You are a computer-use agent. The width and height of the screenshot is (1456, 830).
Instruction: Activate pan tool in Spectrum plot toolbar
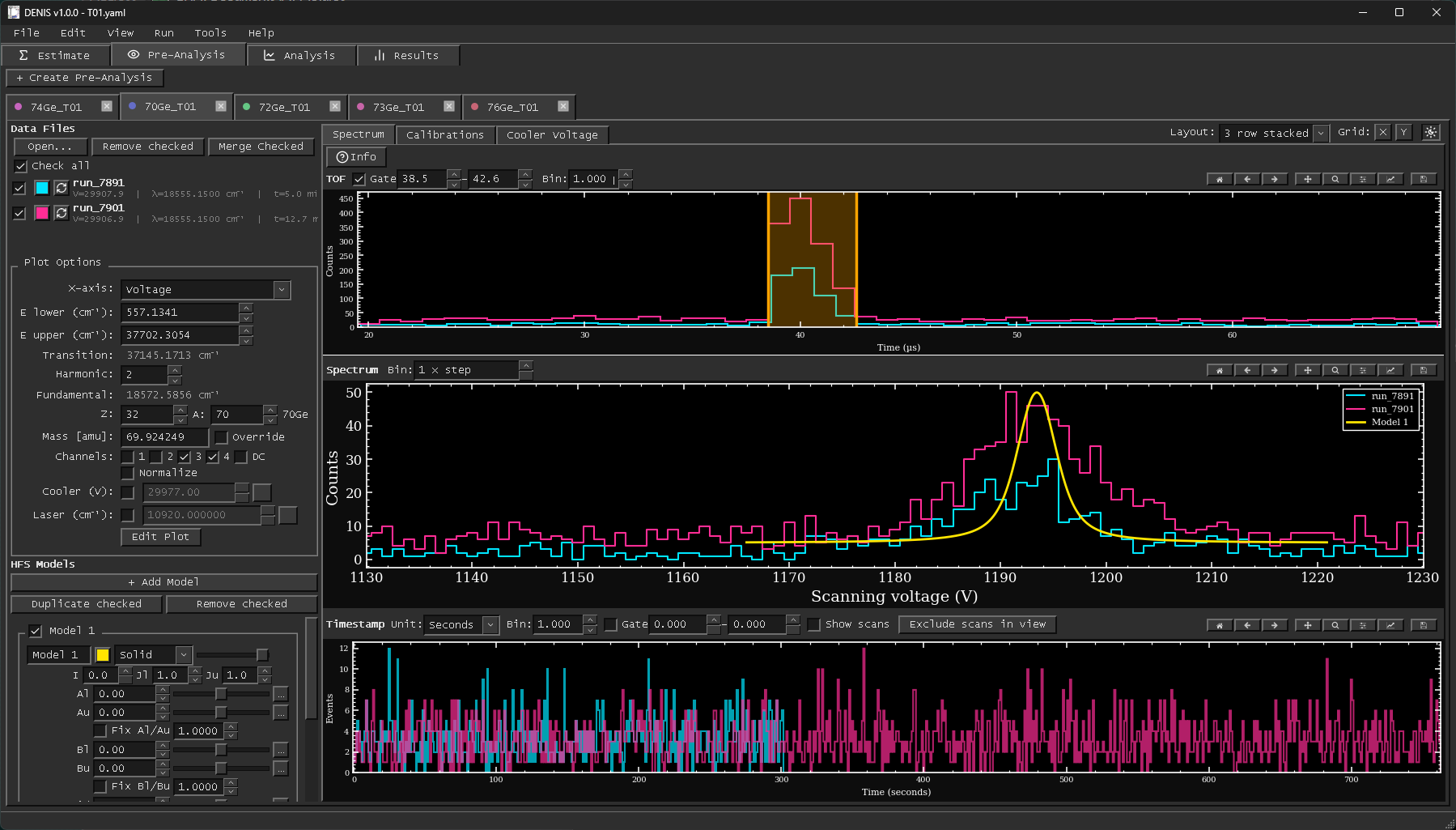(x=1308, y=370)
